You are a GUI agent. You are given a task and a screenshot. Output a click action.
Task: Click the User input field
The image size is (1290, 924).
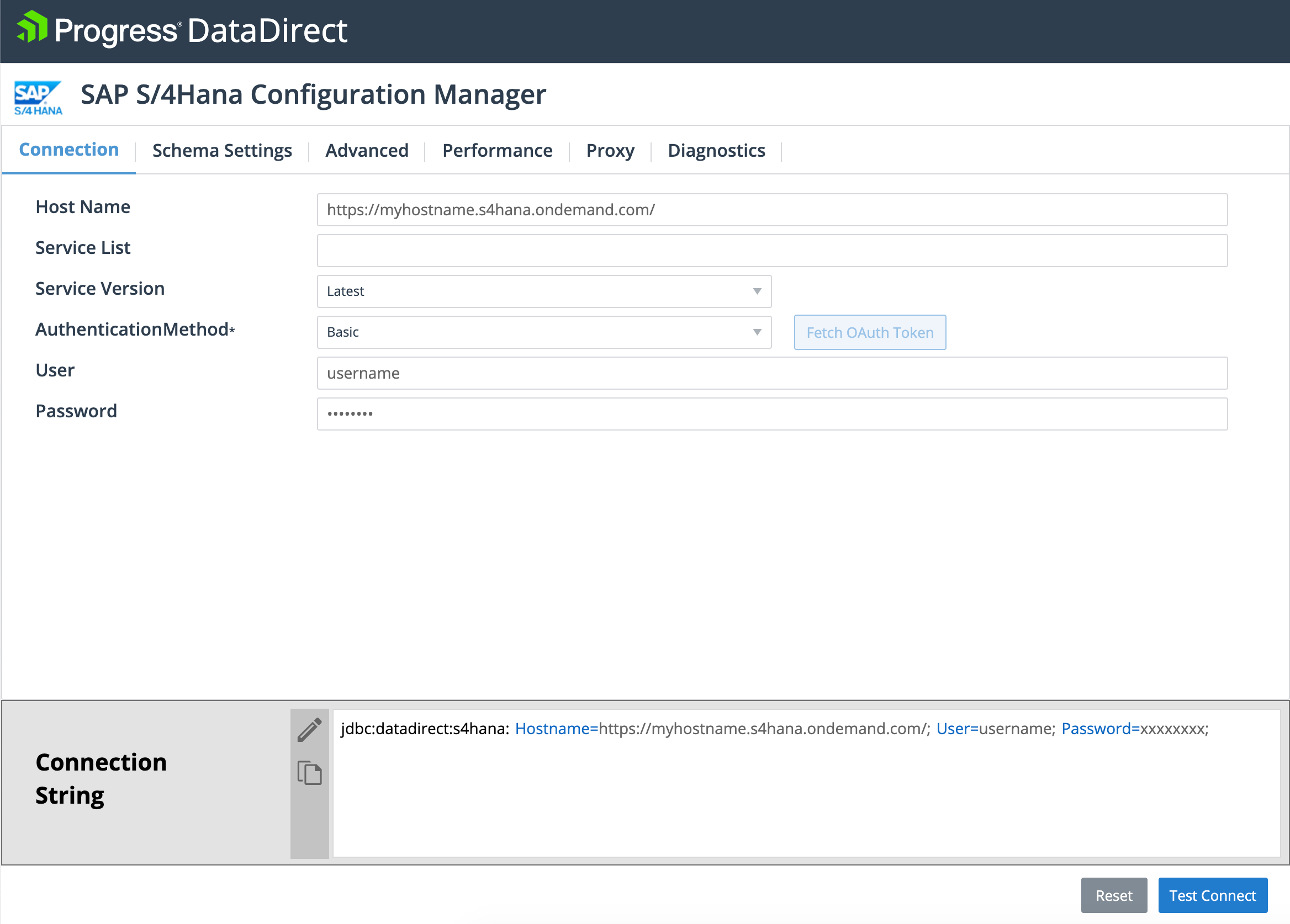tap(771, 373)
